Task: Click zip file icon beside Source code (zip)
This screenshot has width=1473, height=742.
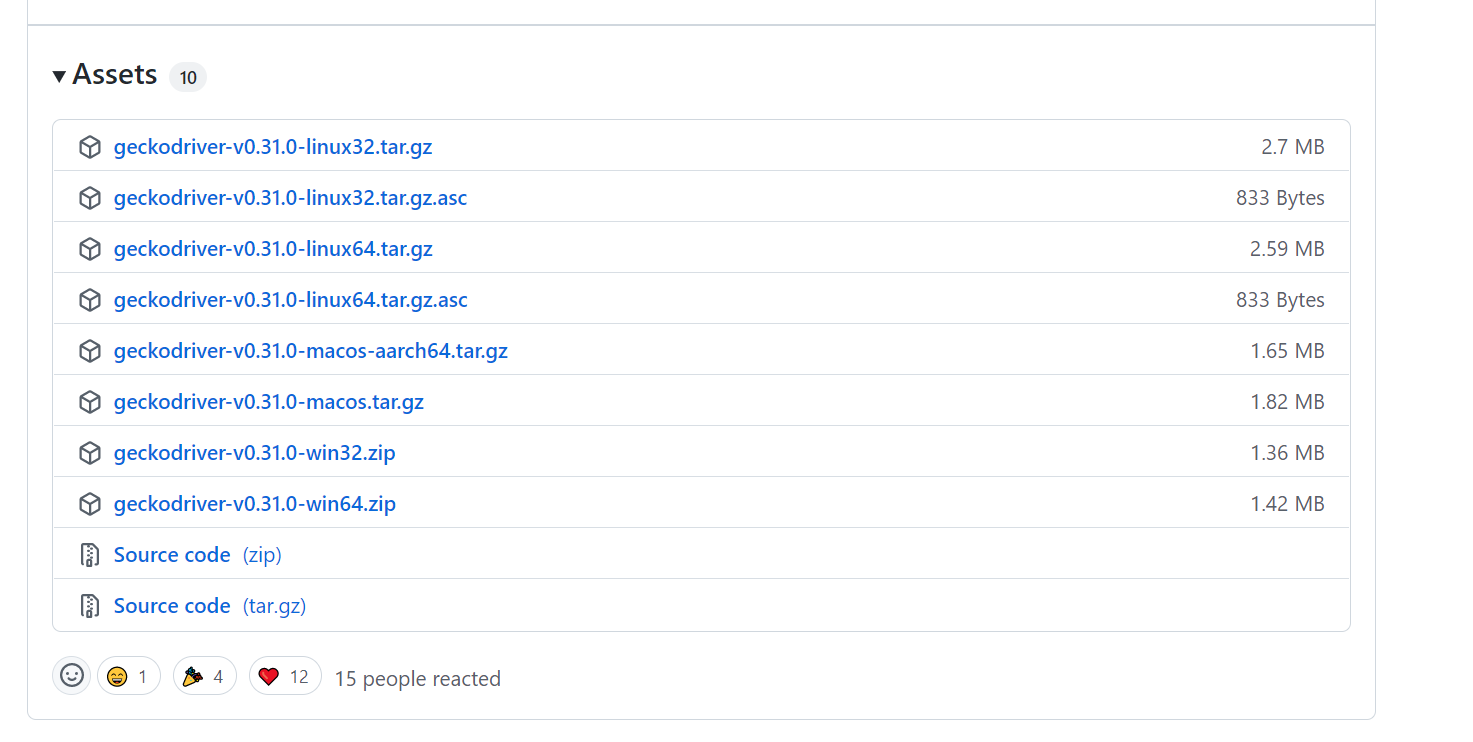Action: (90, 555)
